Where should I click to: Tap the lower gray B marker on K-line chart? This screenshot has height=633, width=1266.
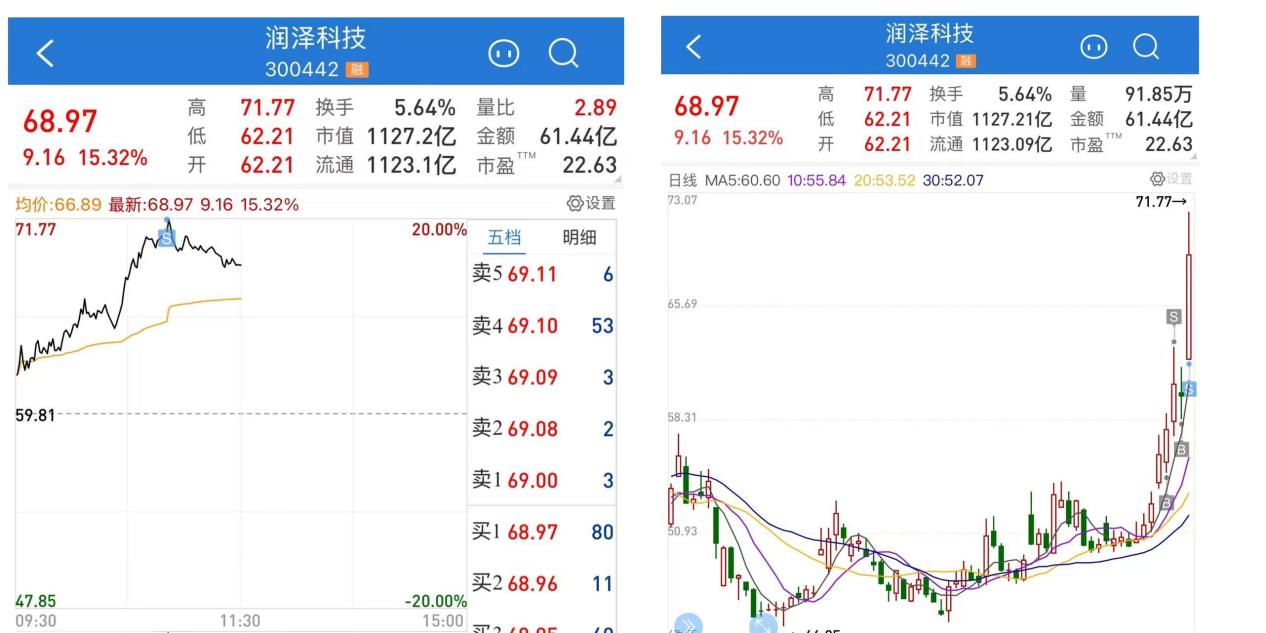pyautogui.click(x=1166, y=502)
